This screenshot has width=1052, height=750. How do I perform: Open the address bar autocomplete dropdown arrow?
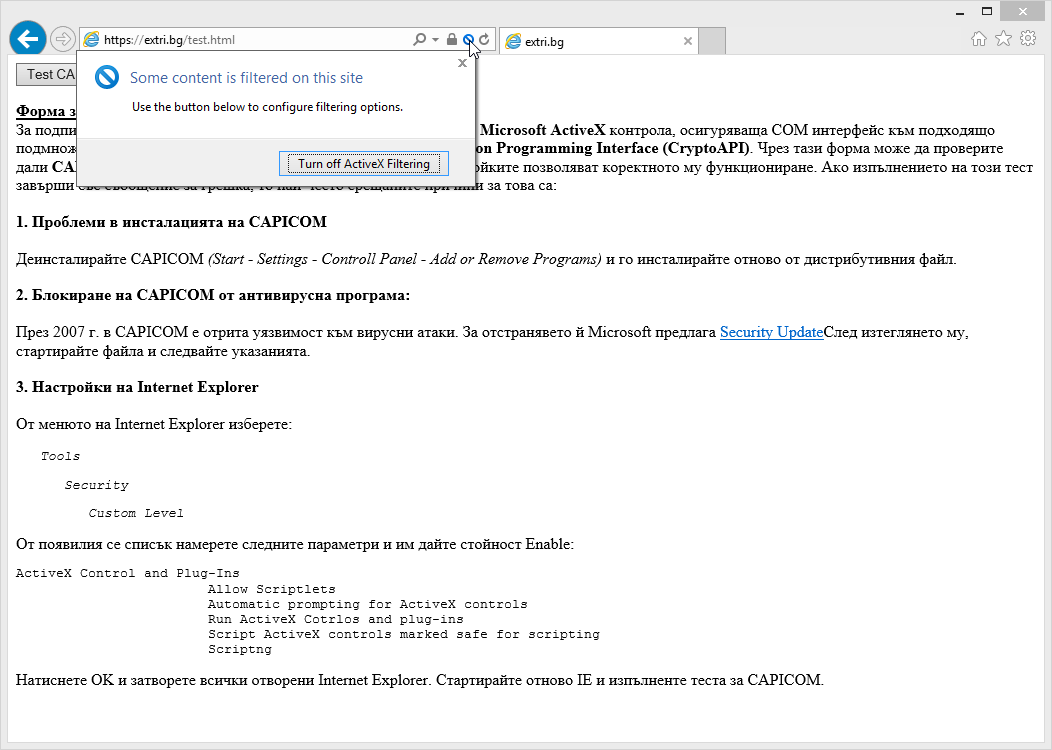point(435,40)
